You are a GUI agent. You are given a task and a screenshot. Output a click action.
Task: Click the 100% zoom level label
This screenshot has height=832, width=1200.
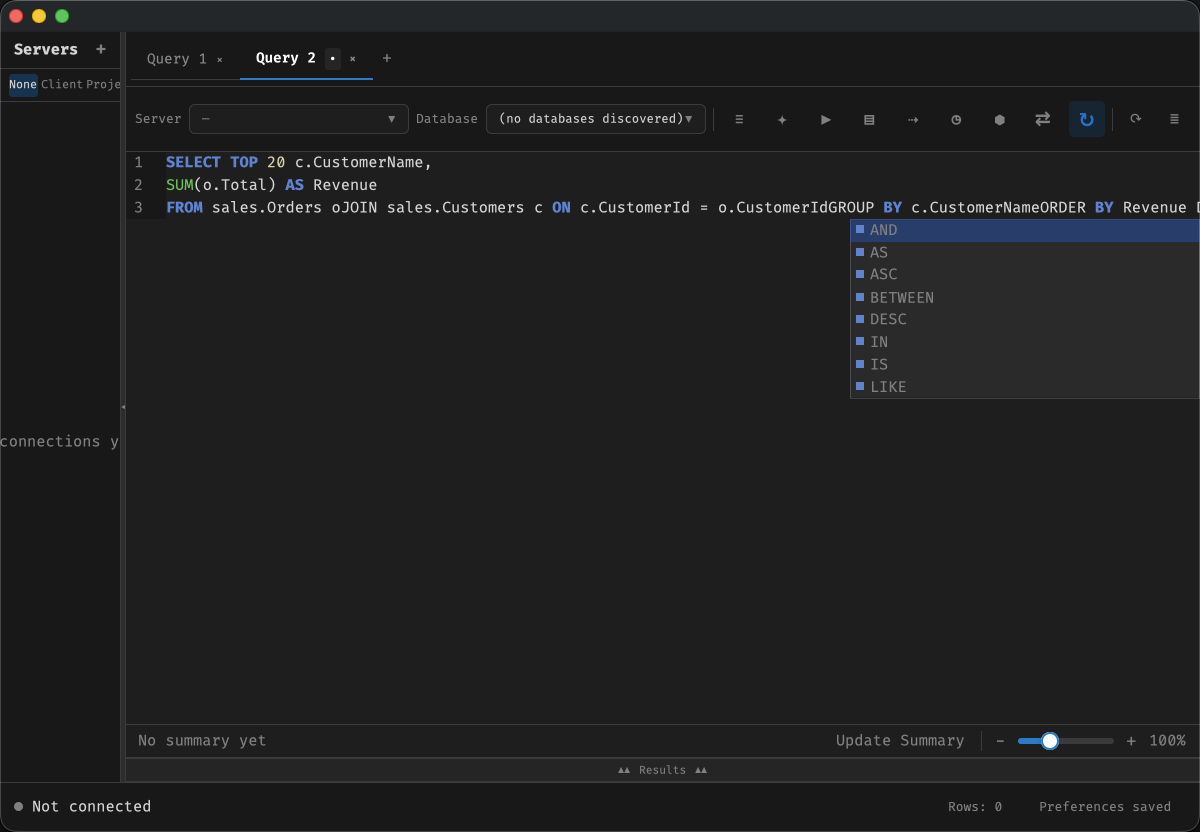(1167, 741)
